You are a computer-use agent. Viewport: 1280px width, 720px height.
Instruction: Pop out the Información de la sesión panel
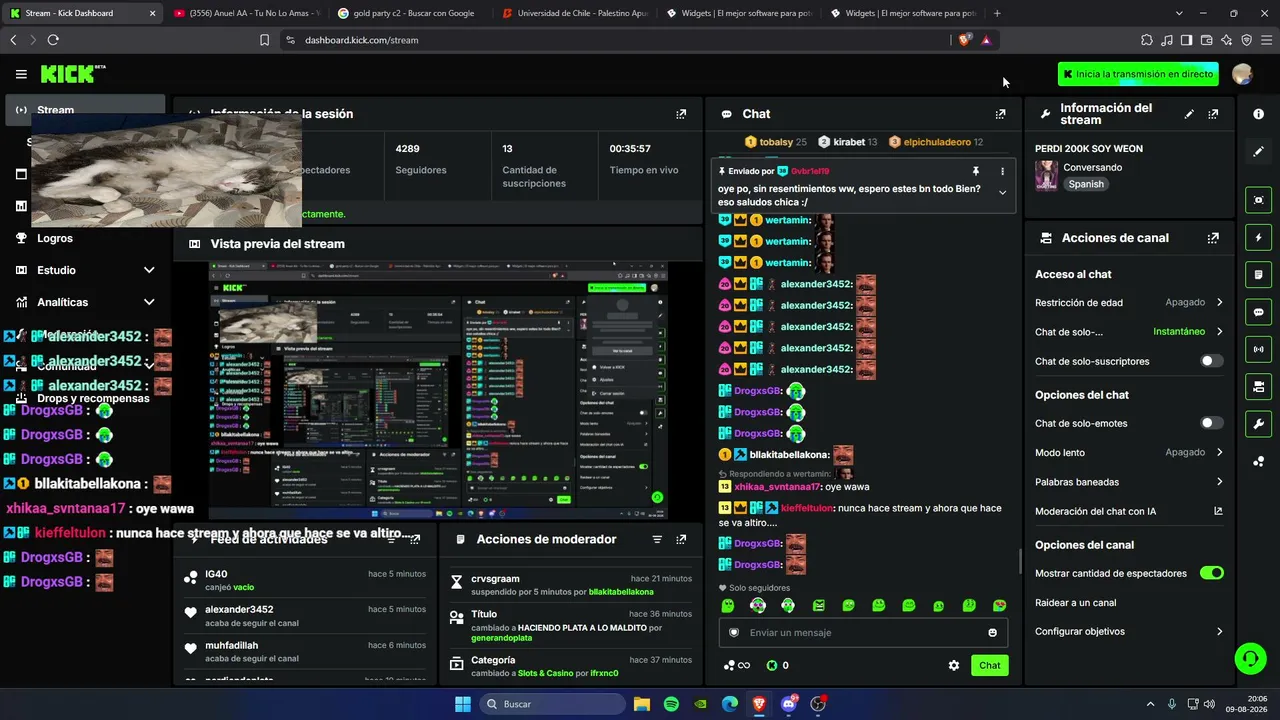point(681,114)
